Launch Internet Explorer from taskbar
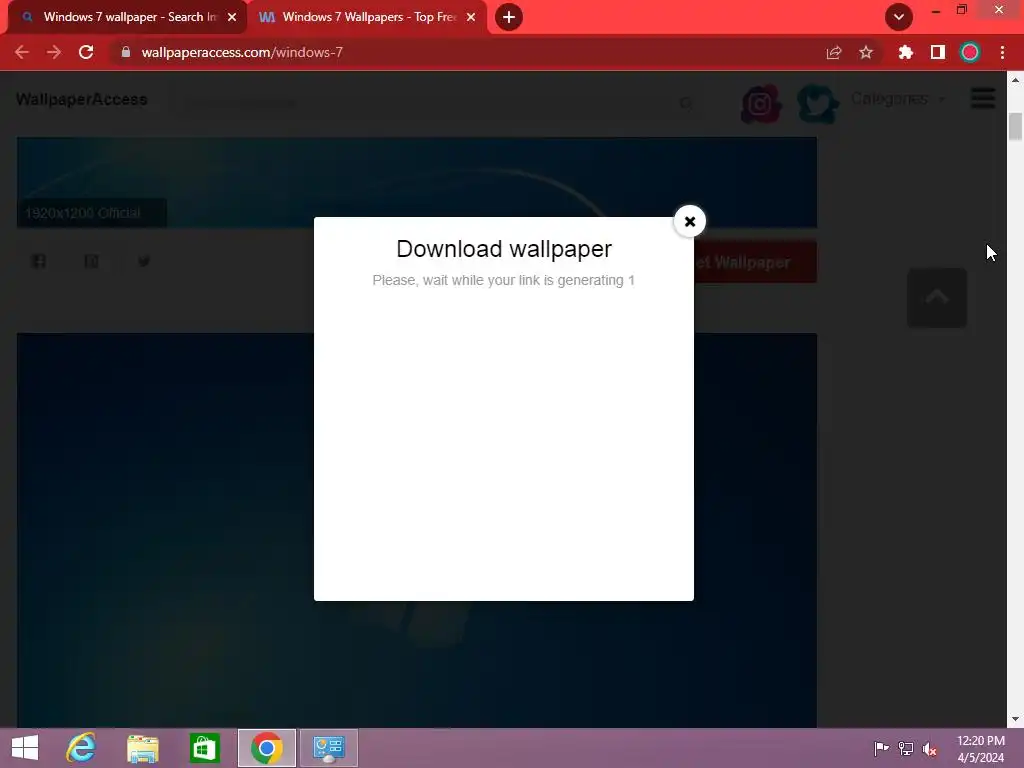This screenshot has height=768, width=1024. tap(81, 748)
